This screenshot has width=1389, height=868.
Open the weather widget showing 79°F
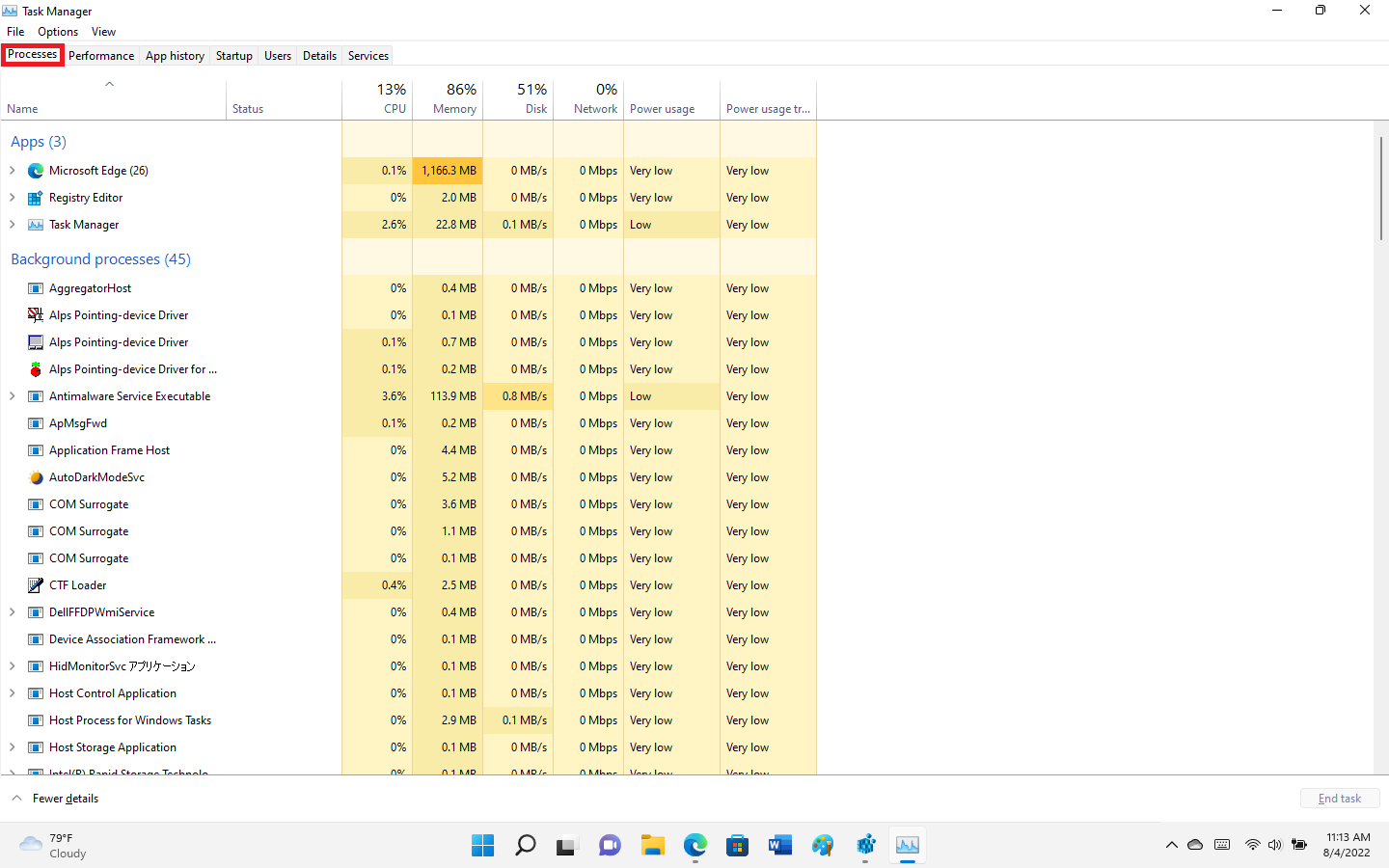tap(54, 846)
